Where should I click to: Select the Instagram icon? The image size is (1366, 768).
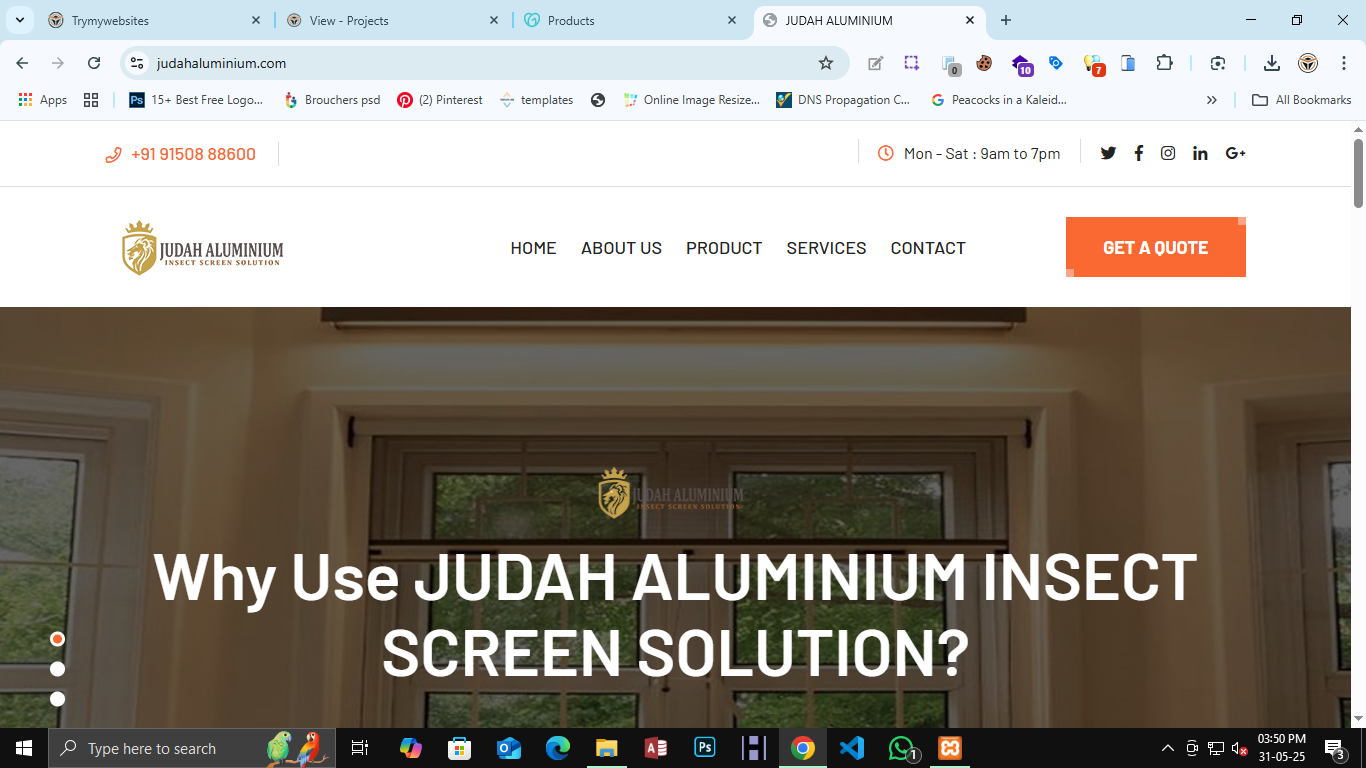pos(1168,153)
